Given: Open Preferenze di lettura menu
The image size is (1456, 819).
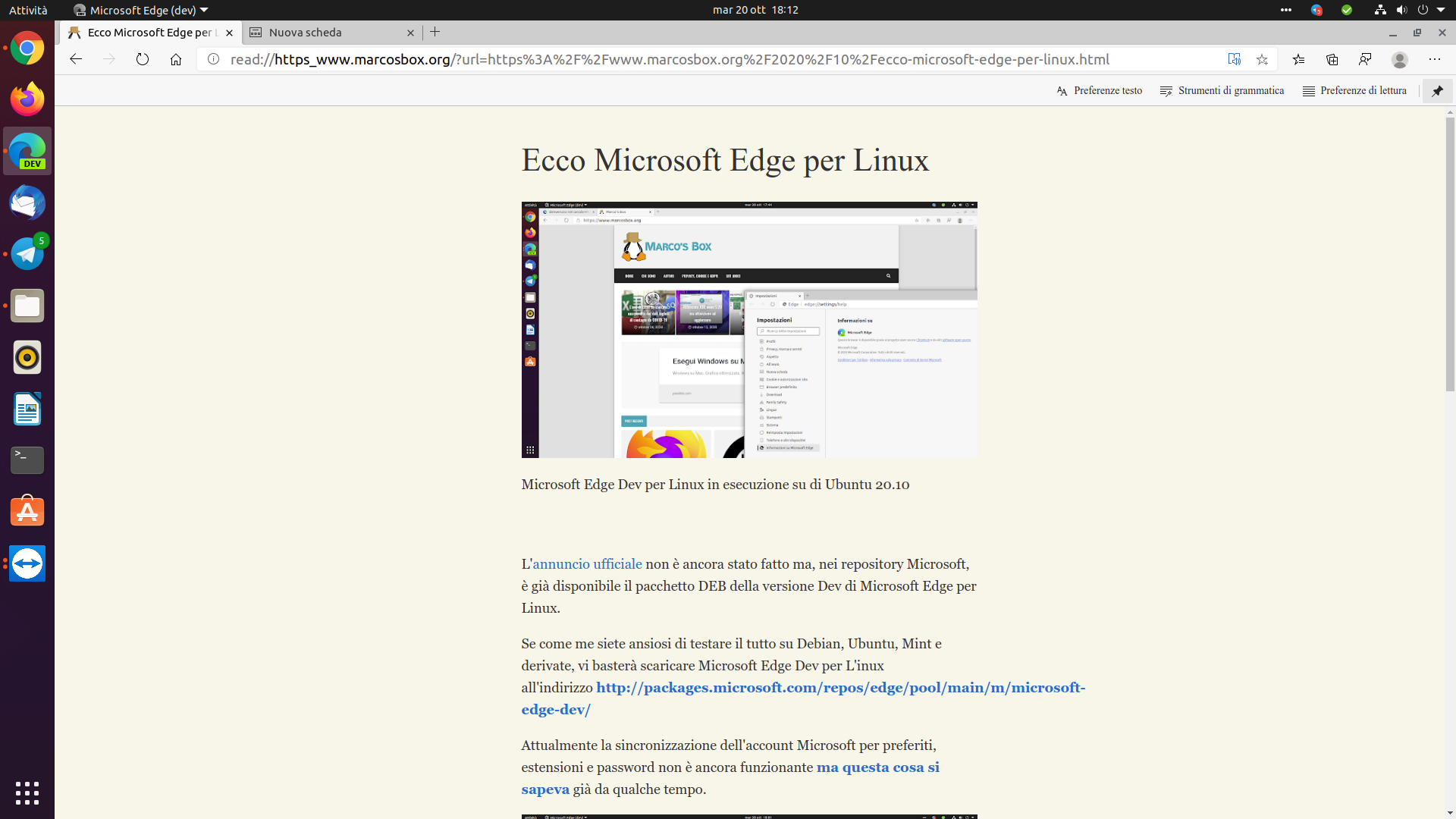Looking at the screenshot, I should pos(1354,91).
